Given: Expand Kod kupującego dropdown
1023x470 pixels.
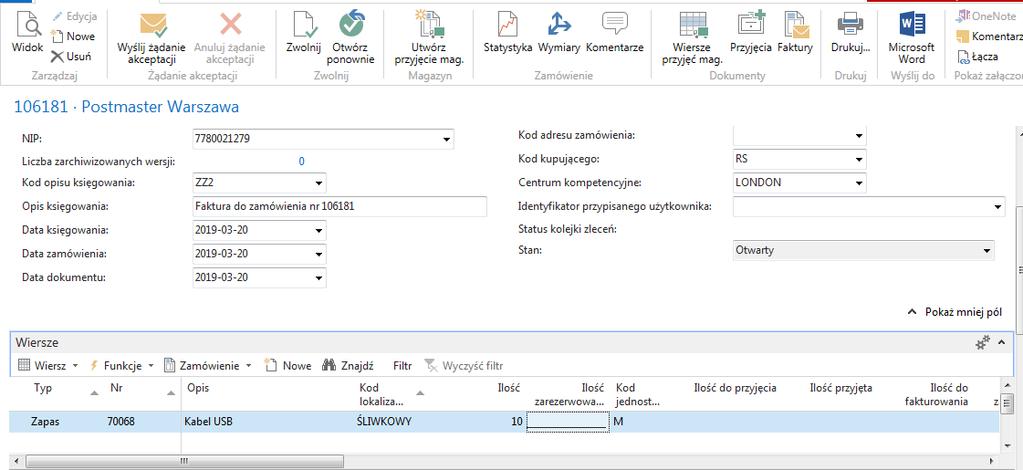Looking at the screenshot, I should pyautogui.click(x=859, y=159).
